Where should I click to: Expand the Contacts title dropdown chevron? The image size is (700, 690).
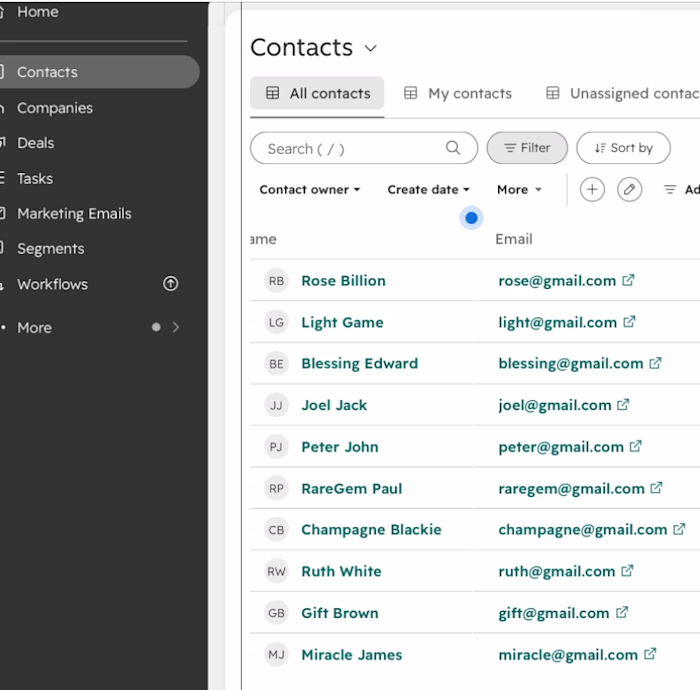click(371, 48)
